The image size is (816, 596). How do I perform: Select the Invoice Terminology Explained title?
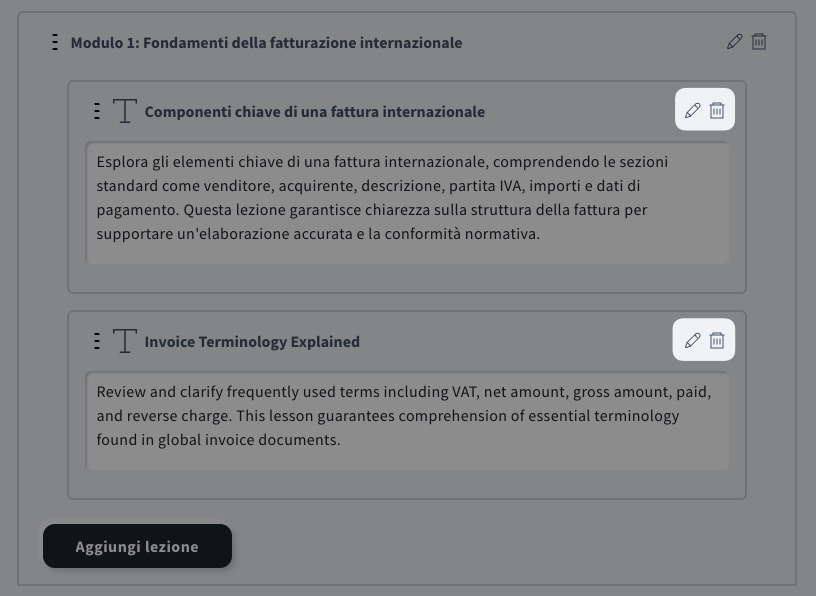click(252, 342)
